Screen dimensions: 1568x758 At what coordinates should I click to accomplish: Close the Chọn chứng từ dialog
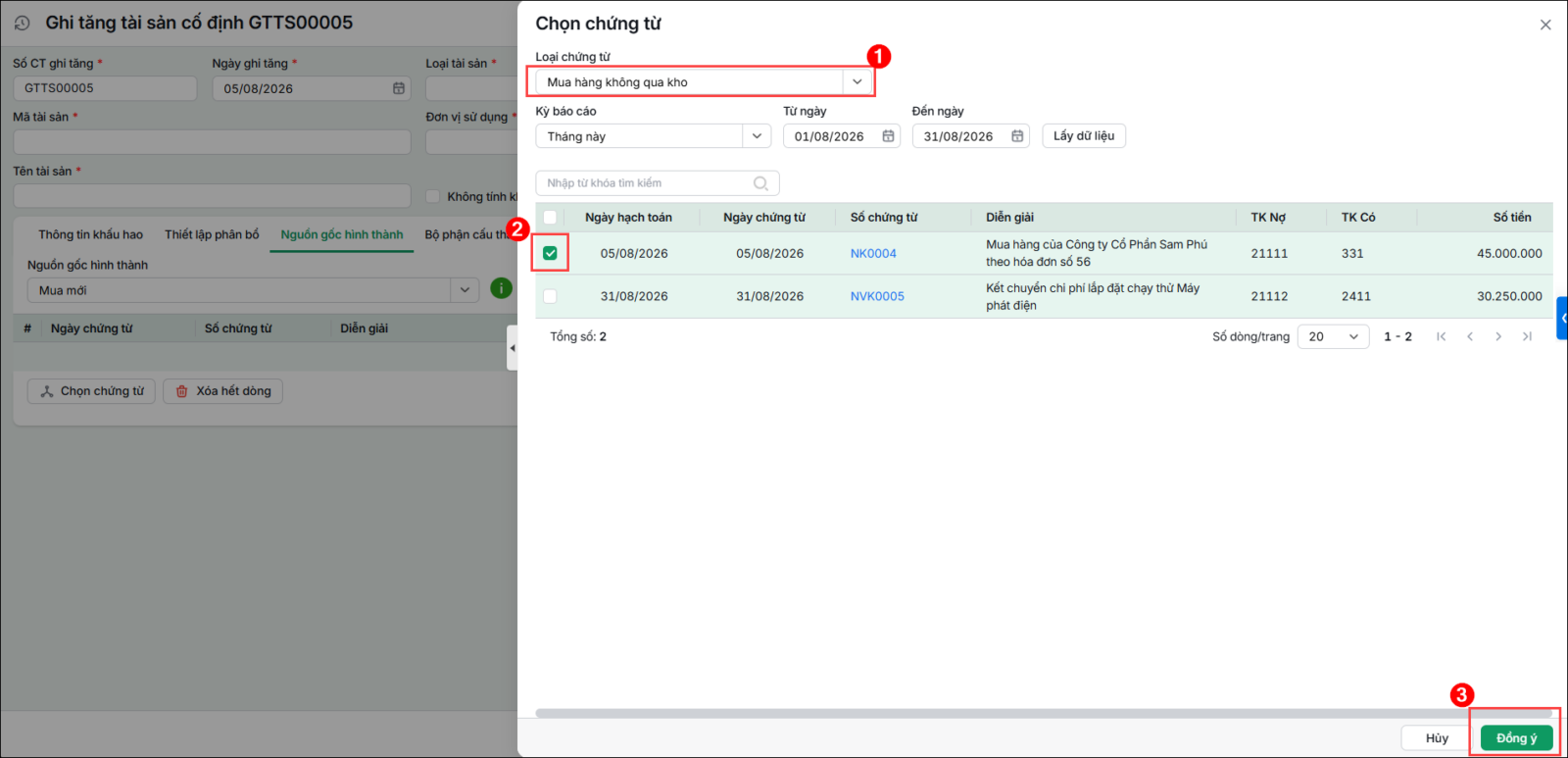1545,25
